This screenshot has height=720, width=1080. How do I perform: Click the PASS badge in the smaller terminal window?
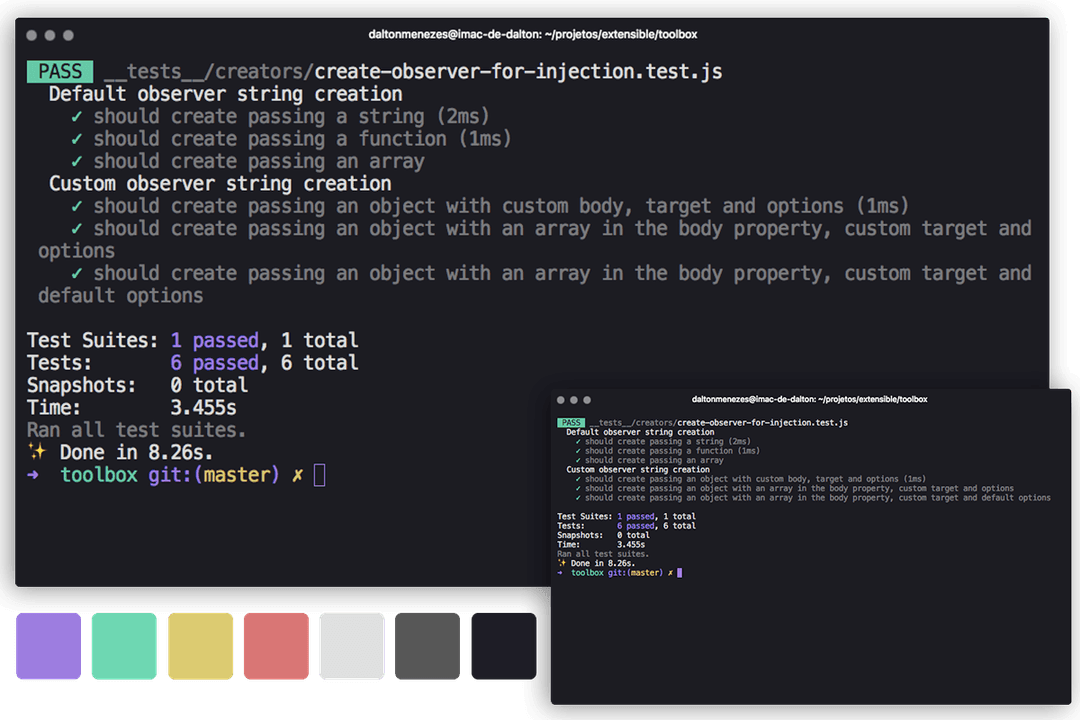point(570,423)
